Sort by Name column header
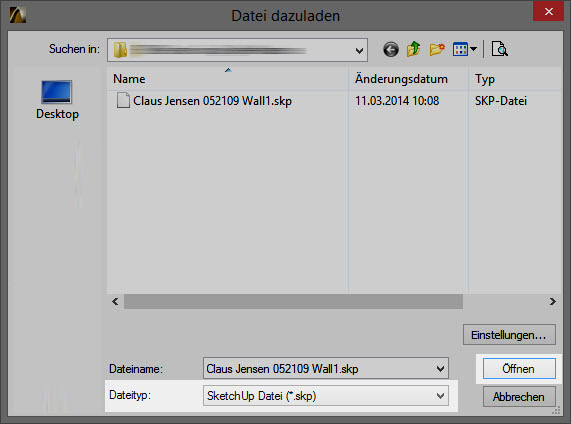Image resolution: width=571 pixels, height=424 pixels. (228, 79)
